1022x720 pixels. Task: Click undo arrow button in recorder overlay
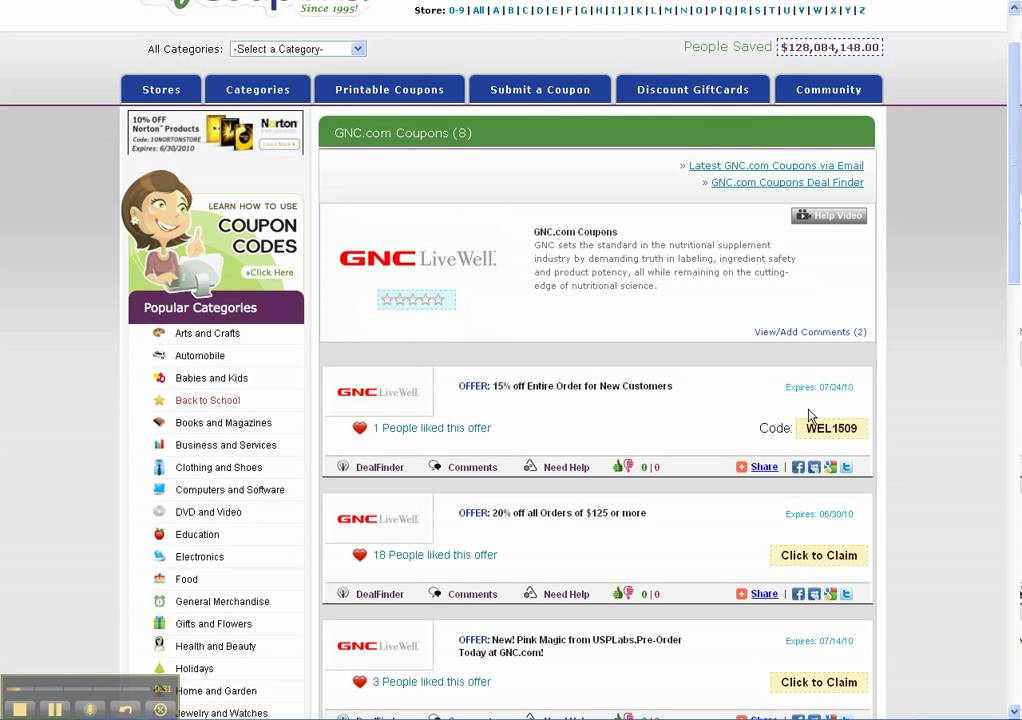125,710
